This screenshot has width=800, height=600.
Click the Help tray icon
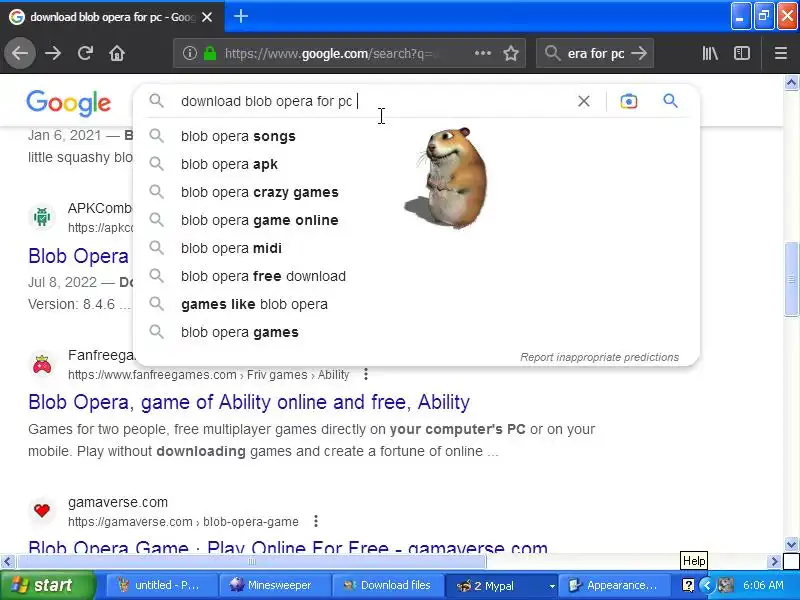(688, 585)
